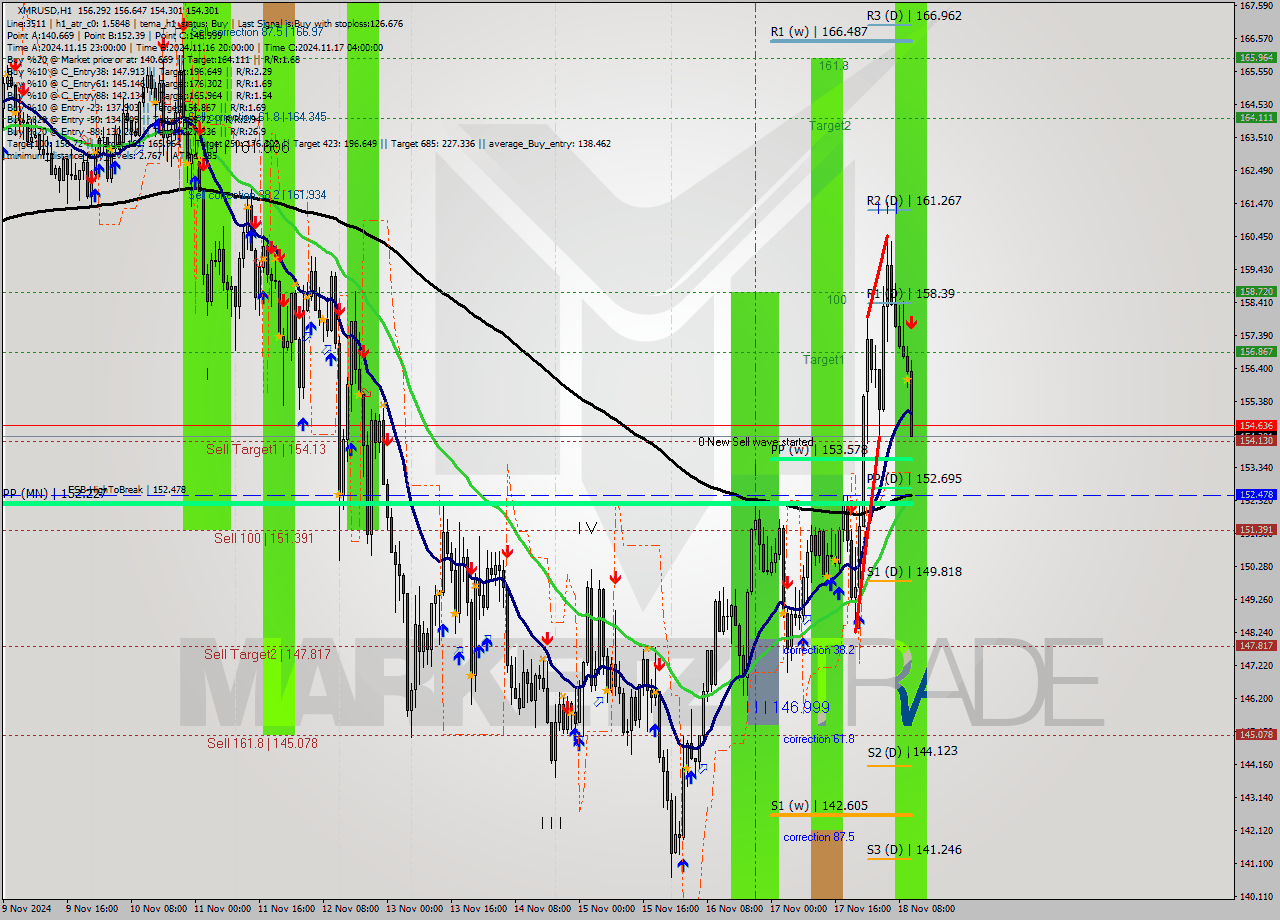This screenshot has height=920, width=1280.
Task: Select the S3 (D) | 141.246 label
Action: pos(914,849)
